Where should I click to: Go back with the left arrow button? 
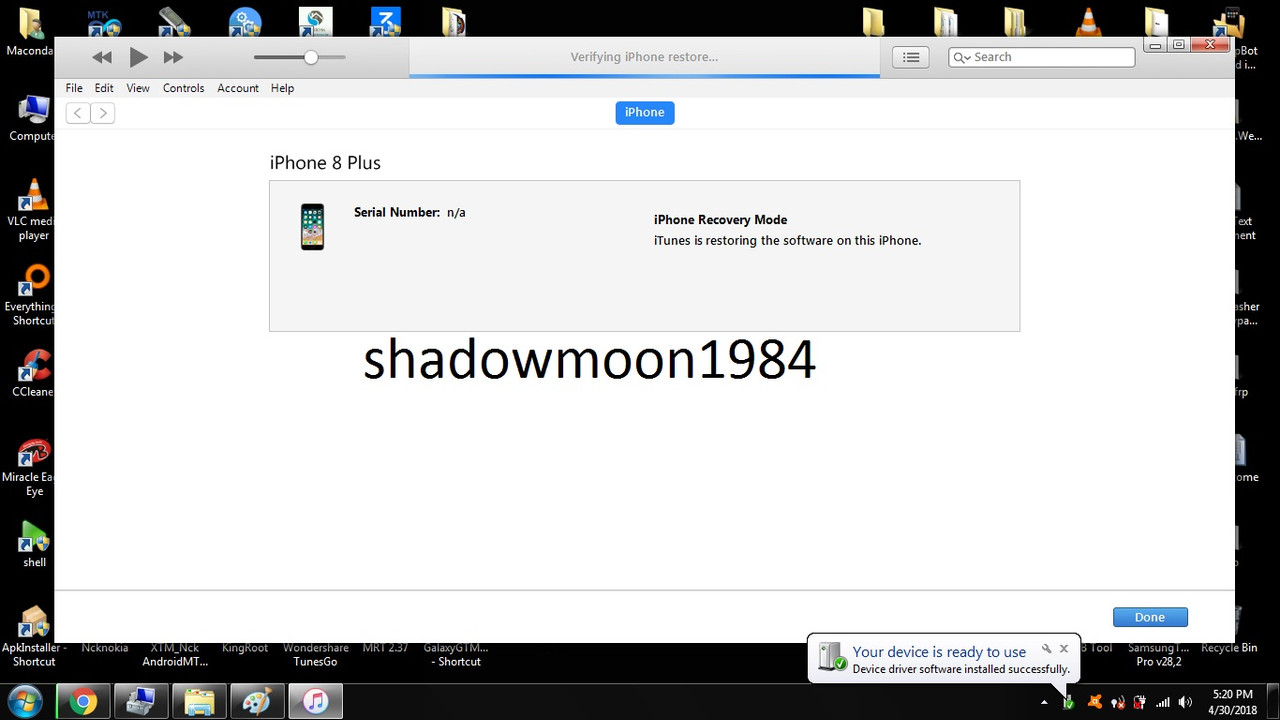click(x=78, y=113)
